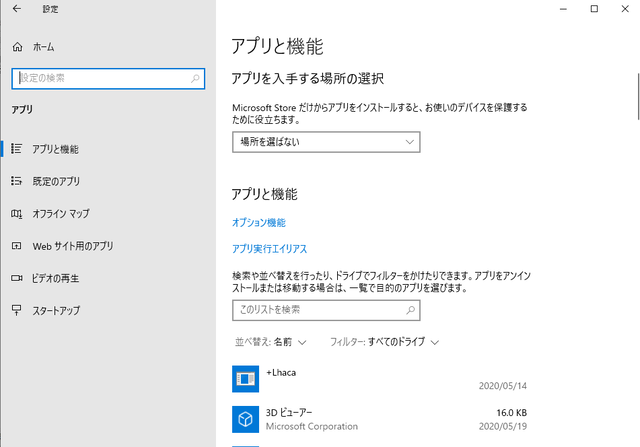
Task: Expand the フィルター: すべてのドライブ dropdown
Action: click(385, 342)
